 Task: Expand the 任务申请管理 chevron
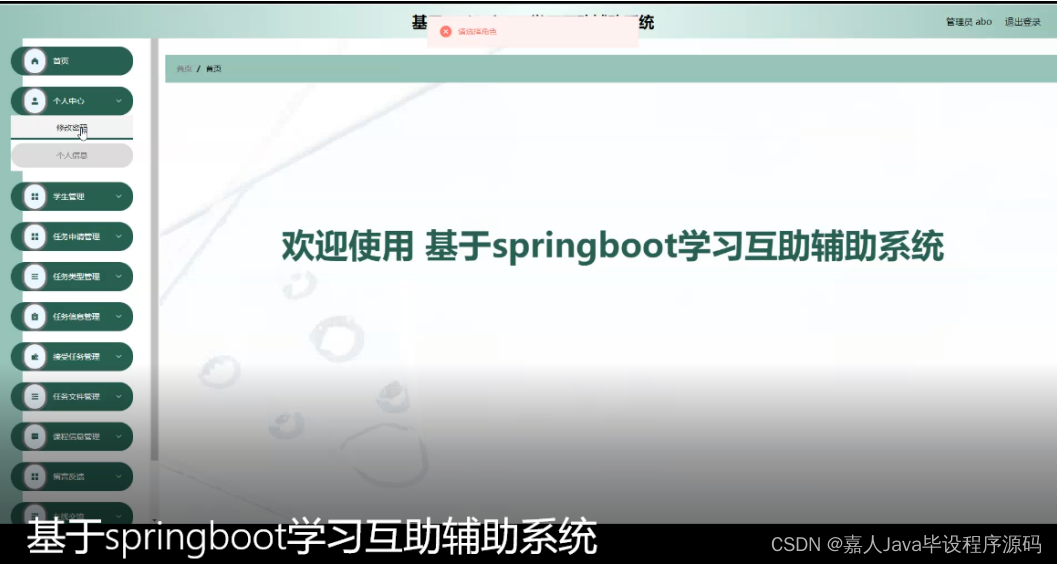tap(119, 237)
